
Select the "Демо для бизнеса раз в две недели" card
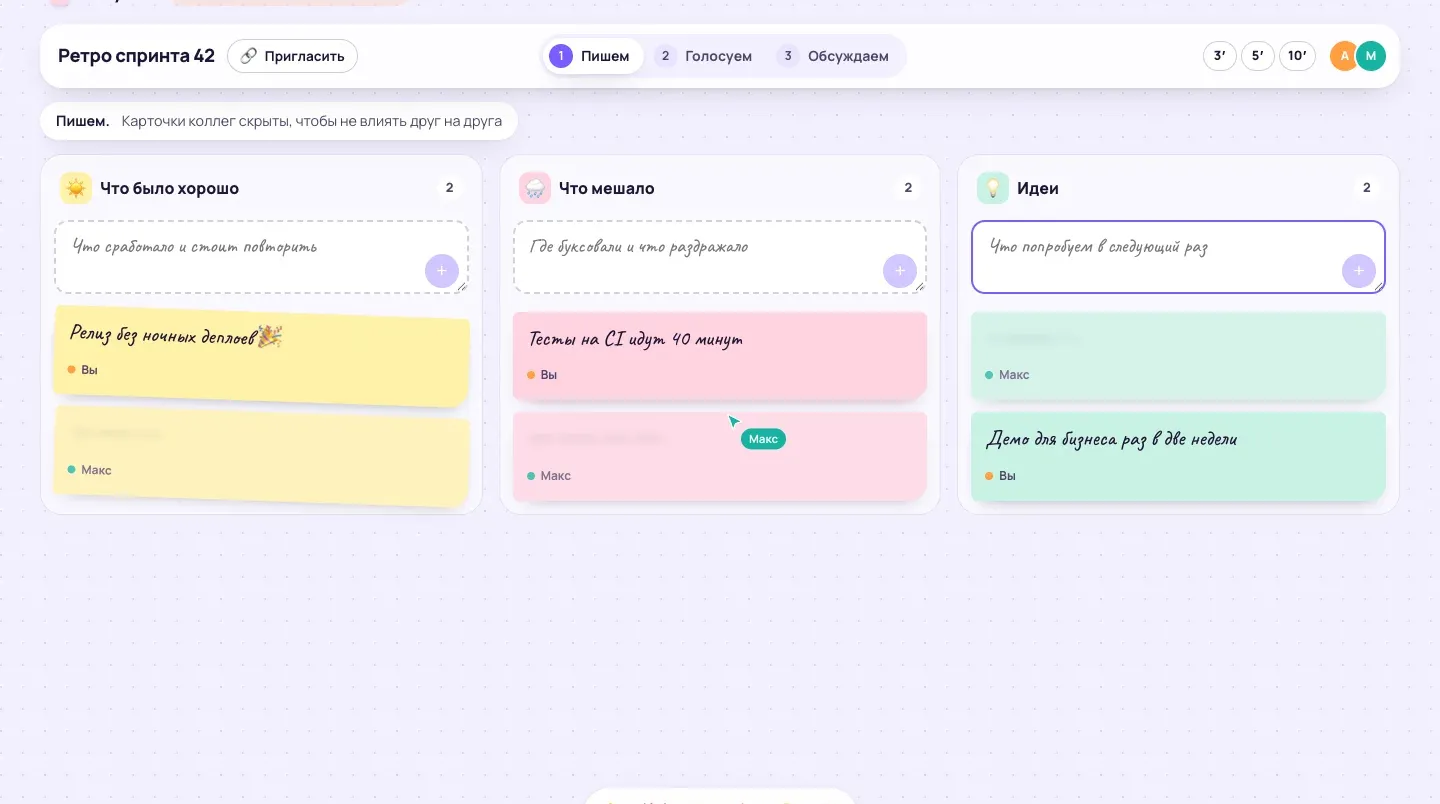pyautogui.click(x=1178, y=456)
